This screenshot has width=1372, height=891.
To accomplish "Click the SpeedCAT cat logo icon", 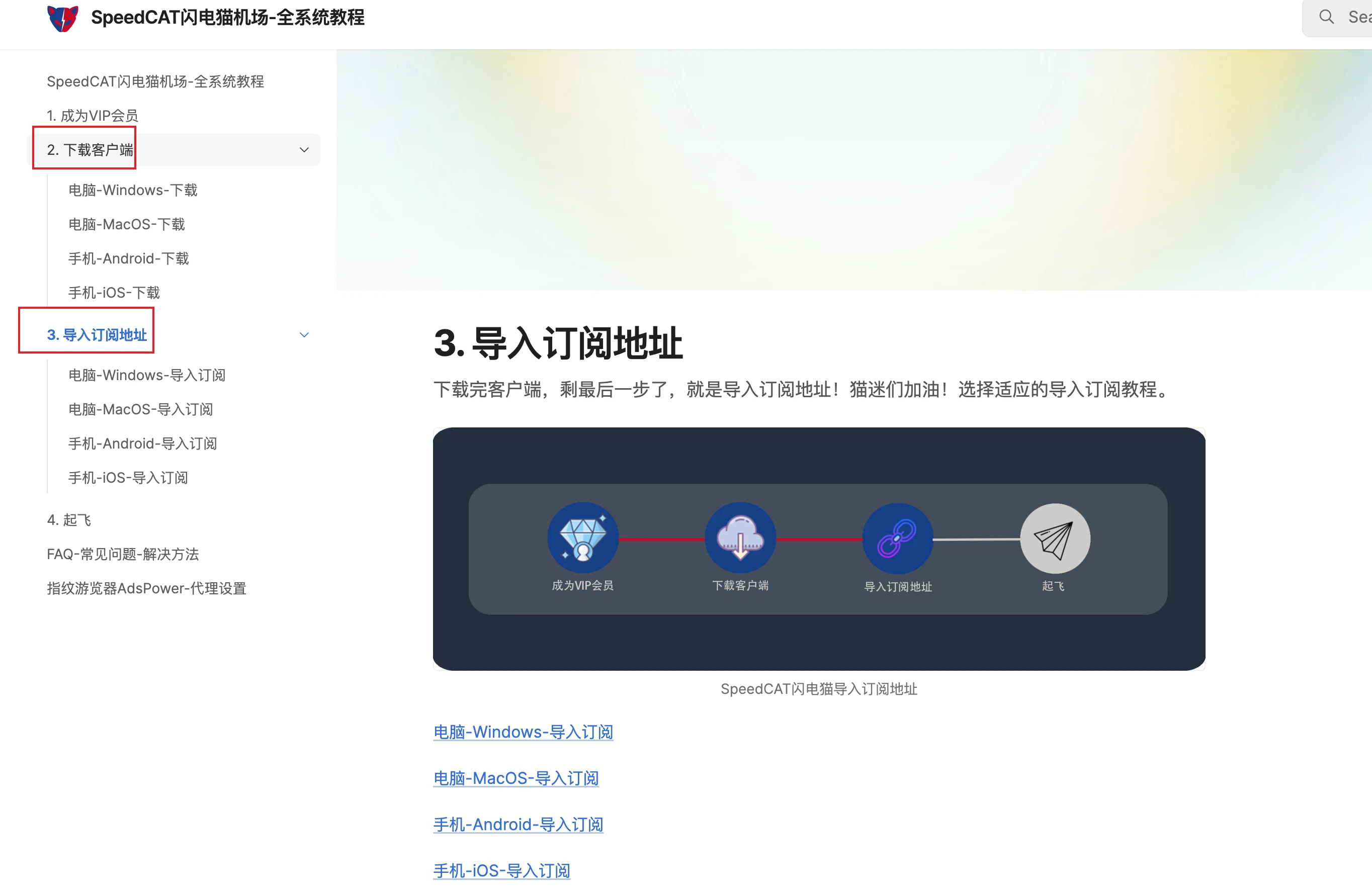I will pos(62,18).
